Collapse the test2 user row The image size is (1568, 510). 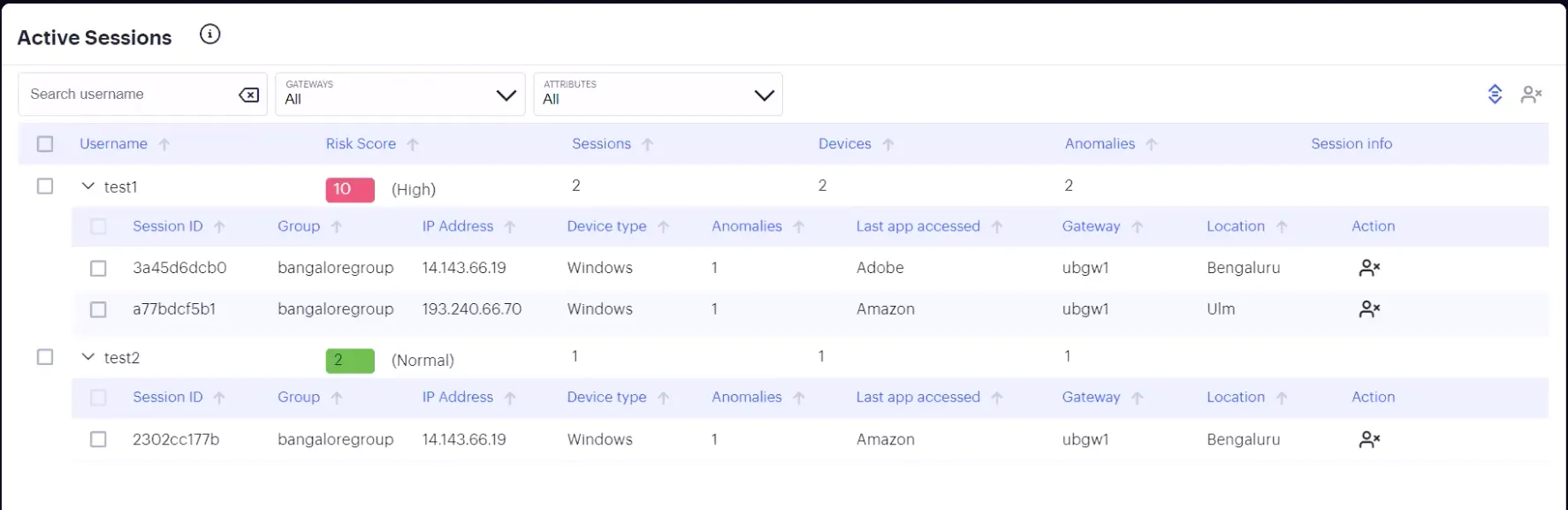[88, 357]
